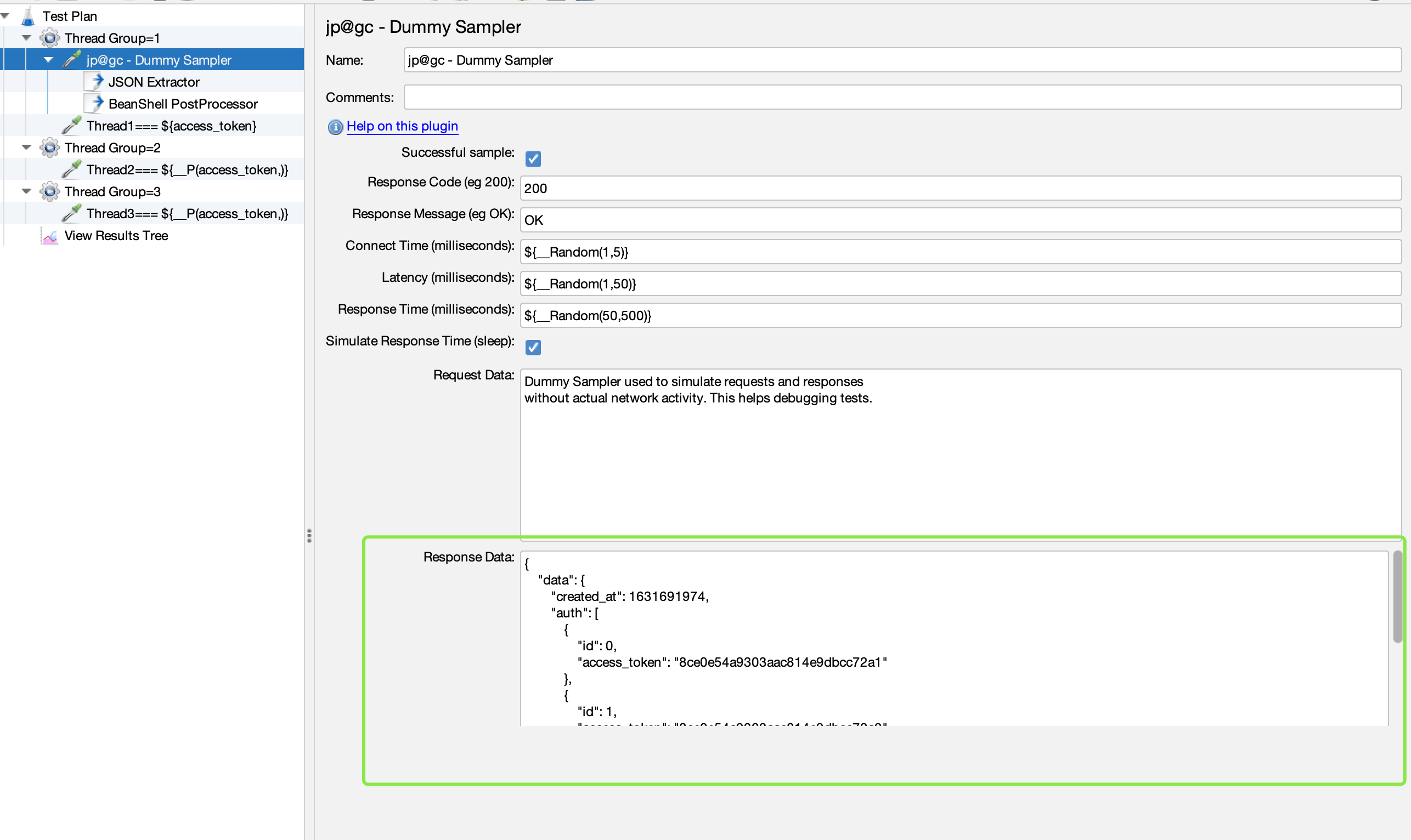1411x840 pixels.
Task: Collapse the jp@gc - Dummy Sampler node
Action: click(48, 60)
